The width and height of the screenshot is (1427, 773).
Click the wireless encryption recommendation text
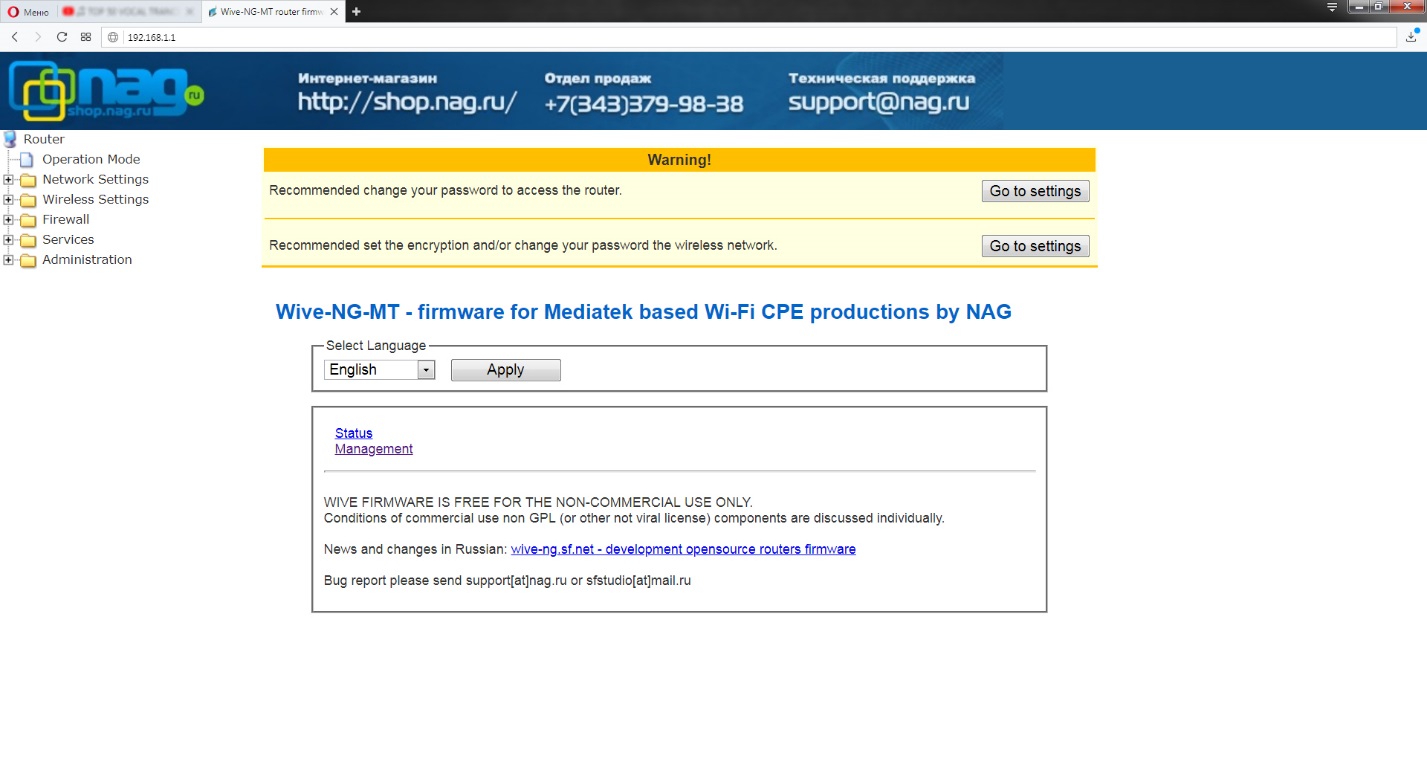click(x=523, y=245)
